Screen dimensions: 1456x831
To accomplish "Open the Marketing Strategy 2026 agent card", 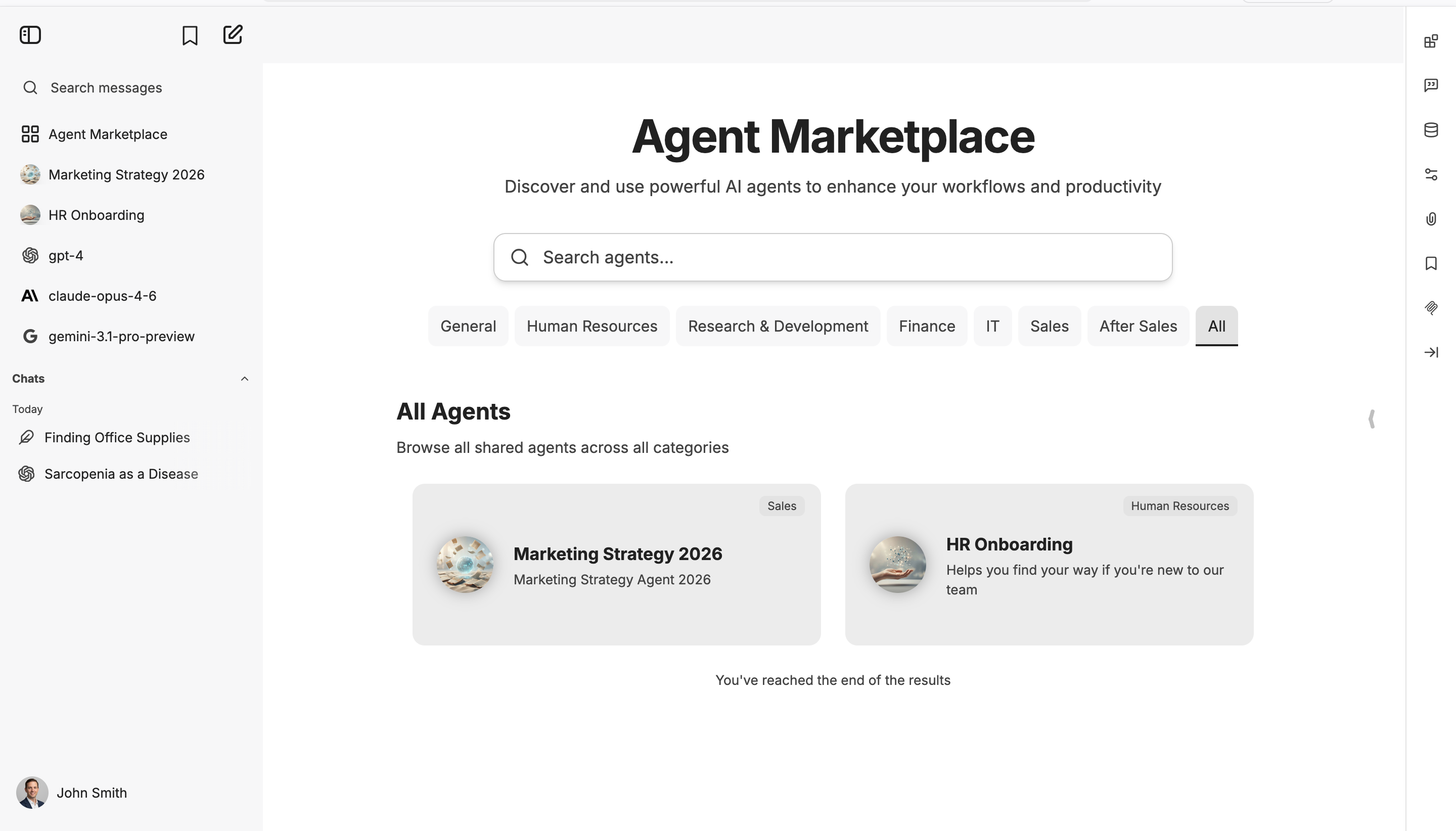I will point(616,565).
